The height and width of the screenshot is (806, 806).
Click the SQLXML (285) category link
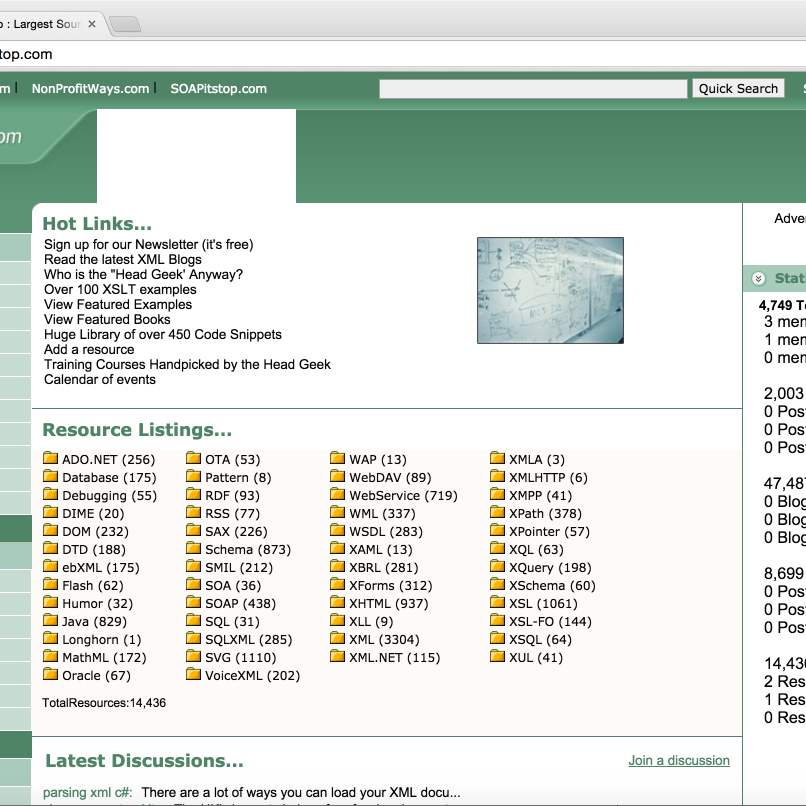click(x=249, y=639)
